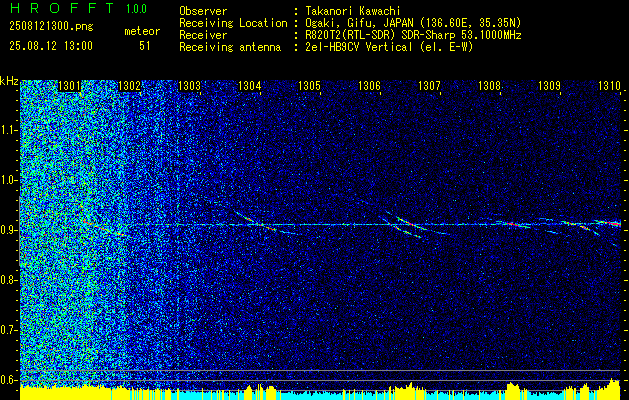Click the Observer label

click(x=203, y=11)
